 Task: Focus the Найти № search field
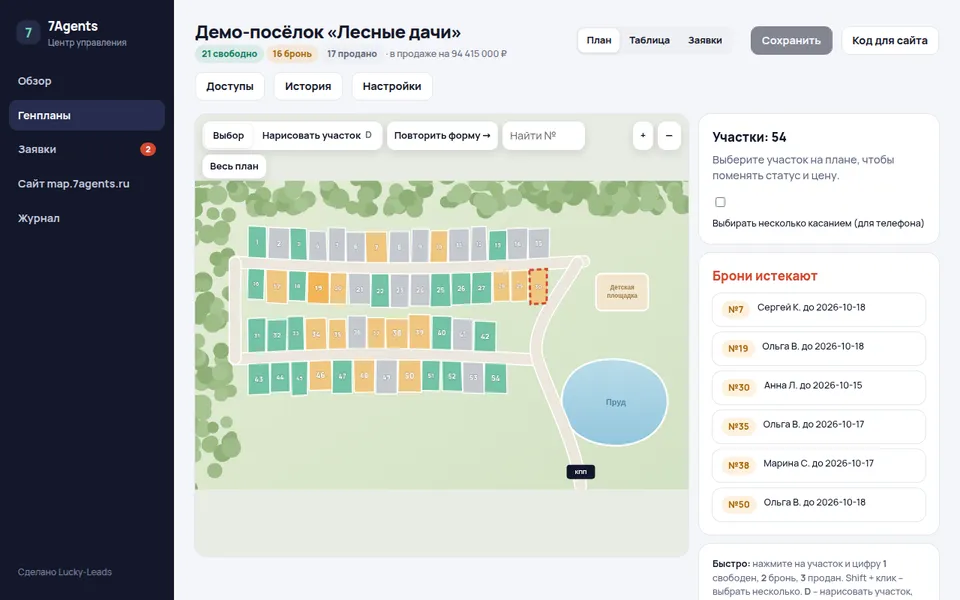(544, 135)
